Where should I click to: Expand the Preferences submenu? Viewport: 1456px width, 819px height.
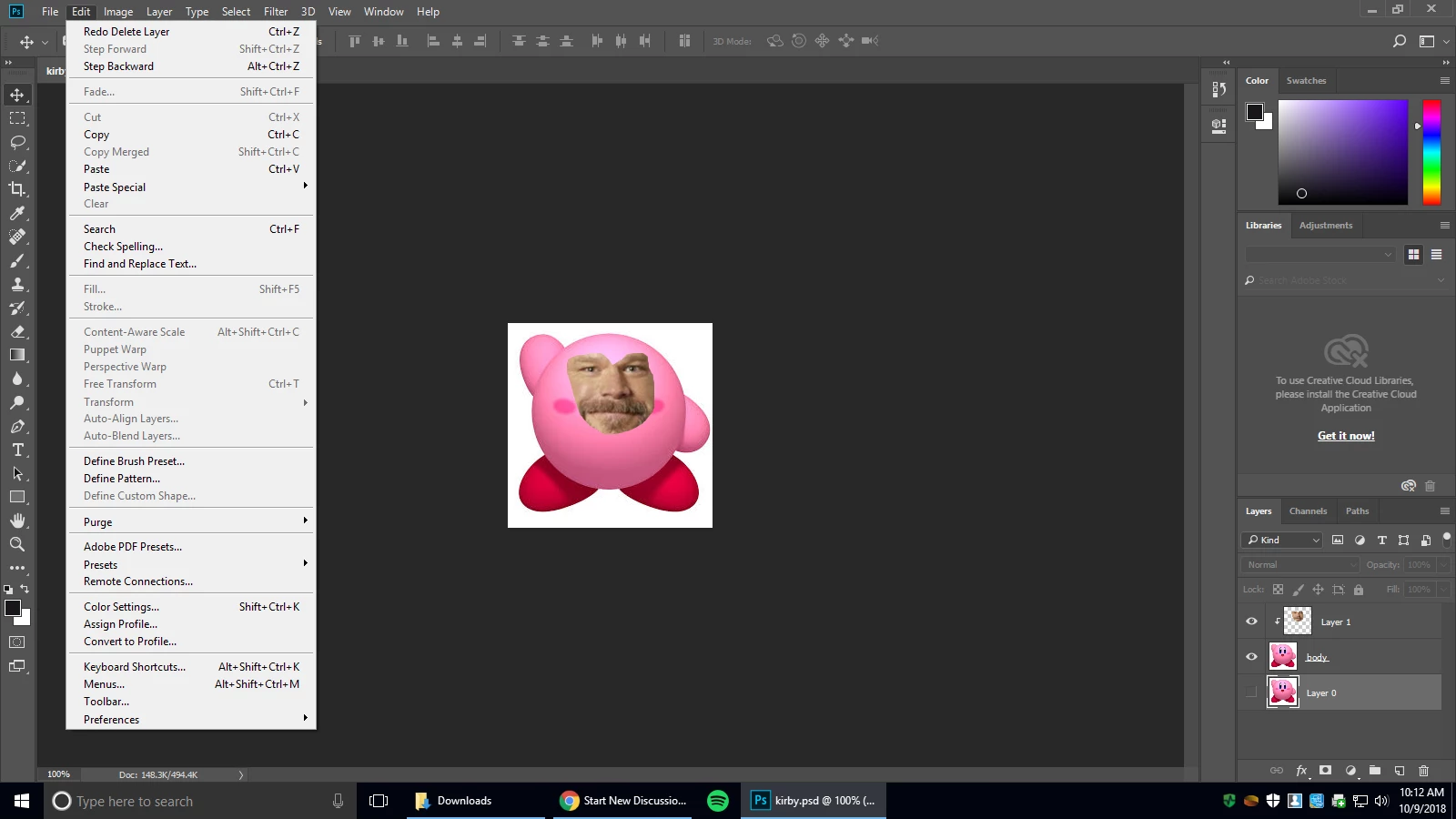(191, 719)
